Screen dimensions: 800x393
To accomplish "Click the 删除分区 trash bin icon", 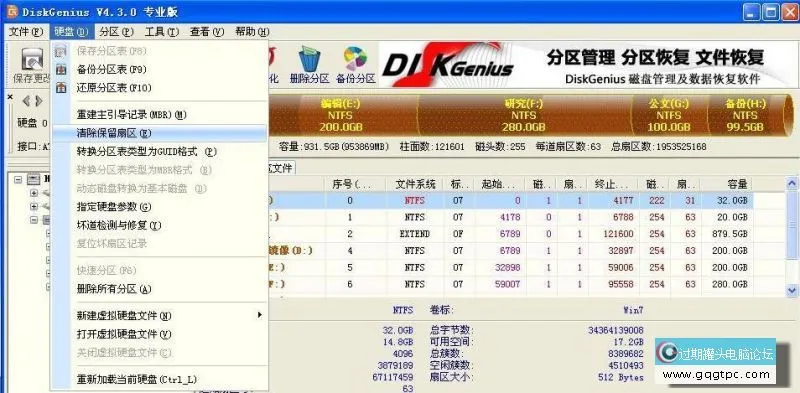I will 309,59.
